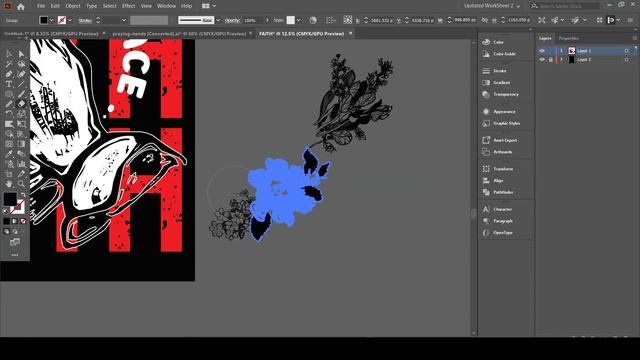Select the Curvature tool
This screenshot has width=640, height=360.
pyautogui.click(x=21, y=74)
